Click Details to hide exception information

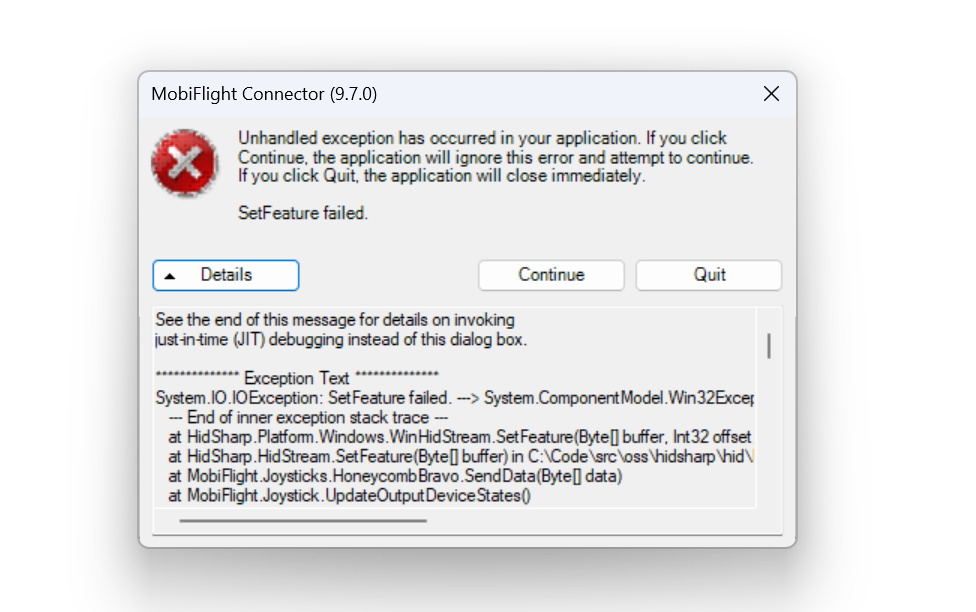[225, 275]
